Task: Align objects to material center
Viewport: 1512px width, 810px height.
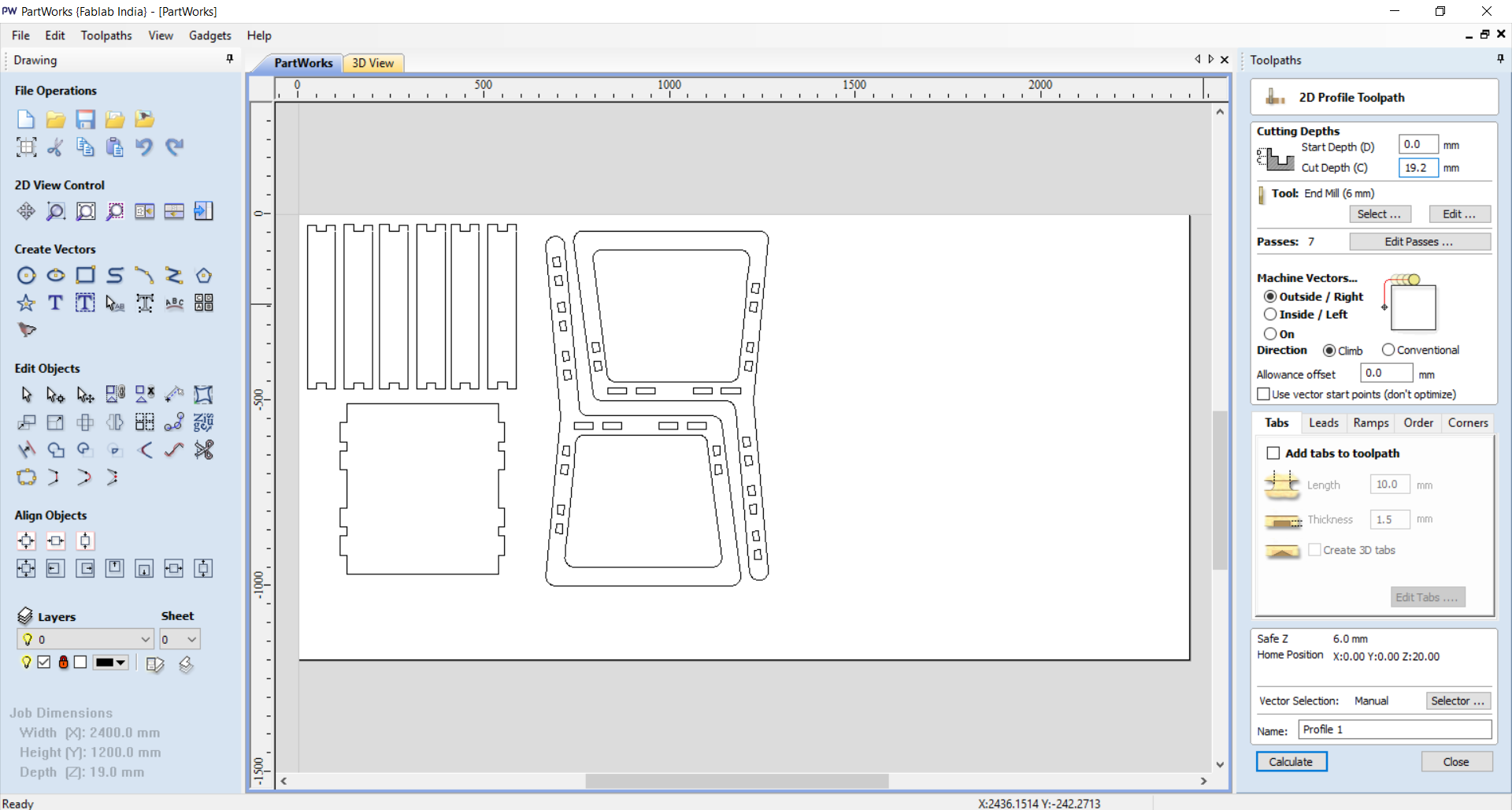Action: coord(26,541)
